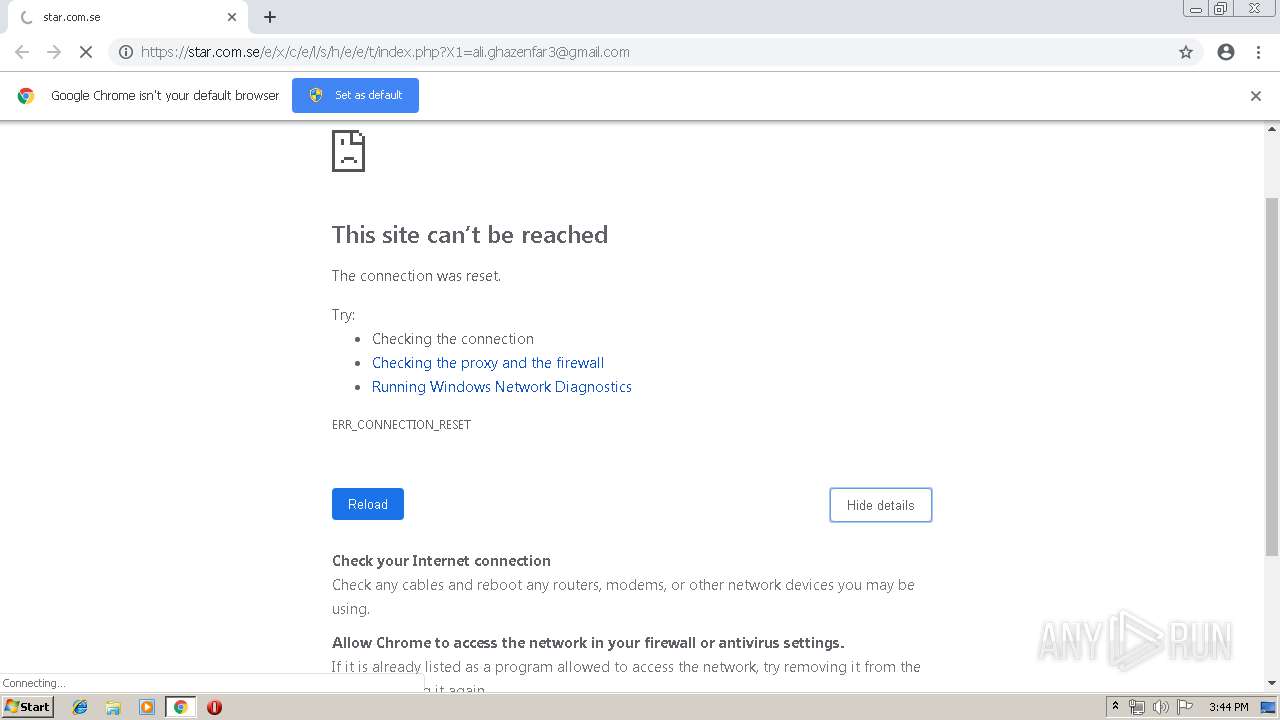Click "Check your Internet connection" heading

coord(441,560)
